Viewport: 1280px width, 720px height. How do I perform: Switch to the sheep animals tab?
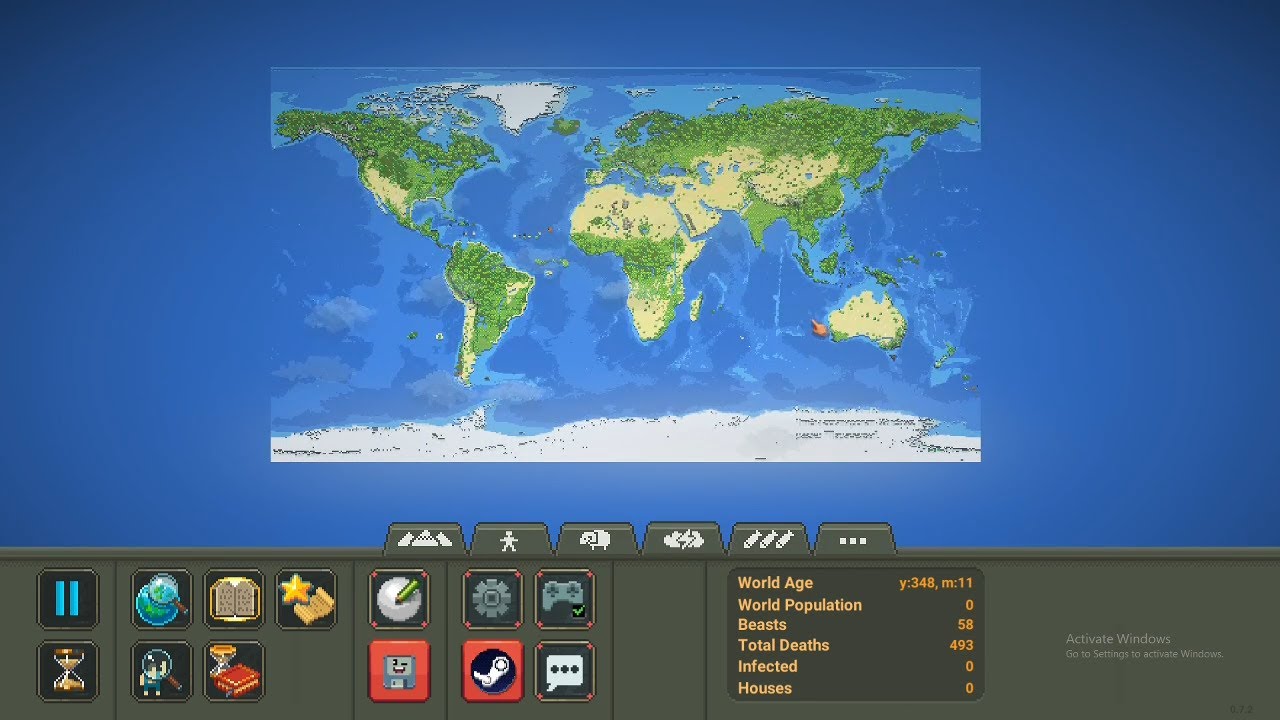click(596, 539)
